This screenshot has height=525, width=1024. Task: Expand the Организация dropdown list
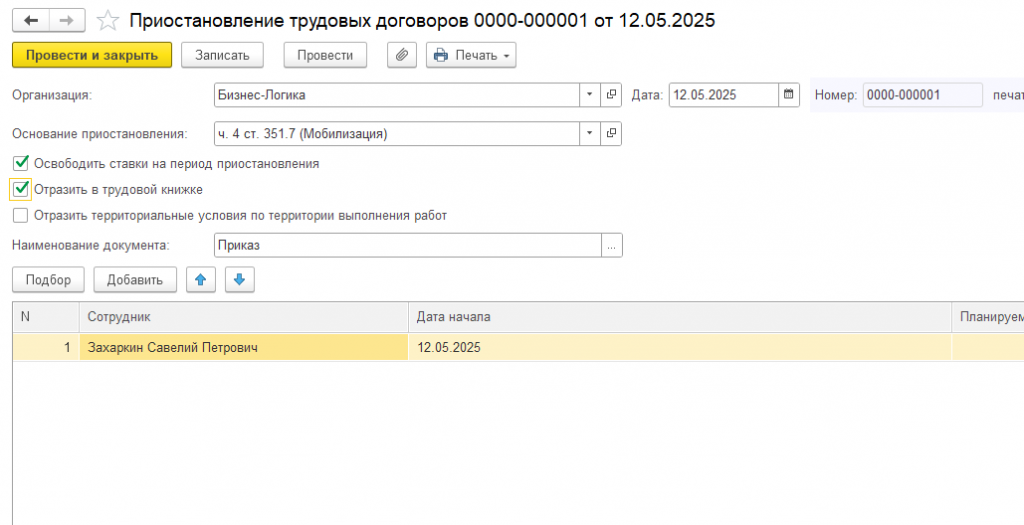pyautogui.click(x=589, y=95)
